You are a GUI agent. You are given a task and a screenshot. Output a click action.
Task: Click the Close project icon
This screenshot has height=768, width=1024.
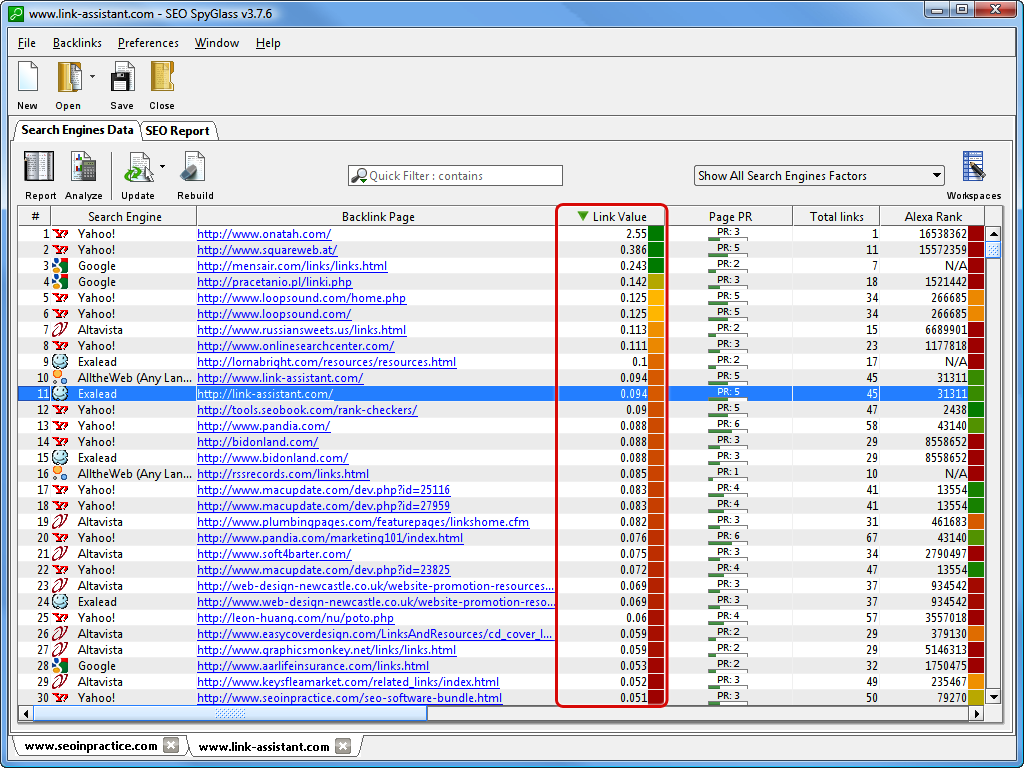pos(162,78)
